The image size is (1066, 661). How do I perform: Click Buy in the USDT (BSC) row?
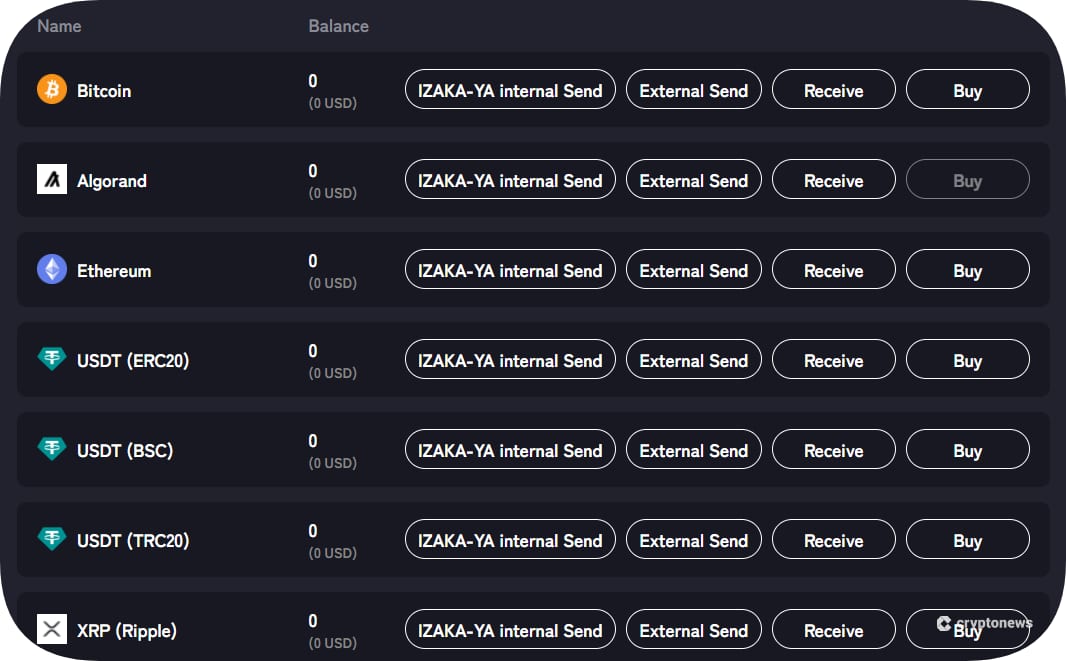967,449
